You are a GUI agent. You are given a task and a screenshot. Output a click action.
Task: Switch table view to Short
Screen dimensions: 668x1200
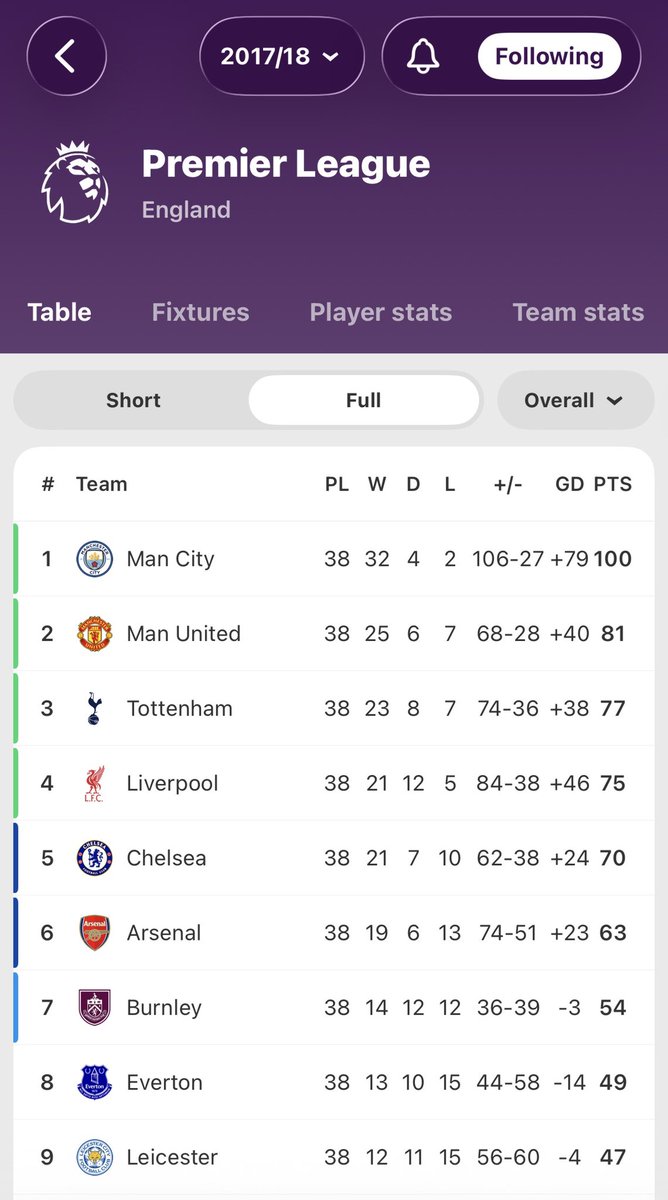(x=133, y=400)
